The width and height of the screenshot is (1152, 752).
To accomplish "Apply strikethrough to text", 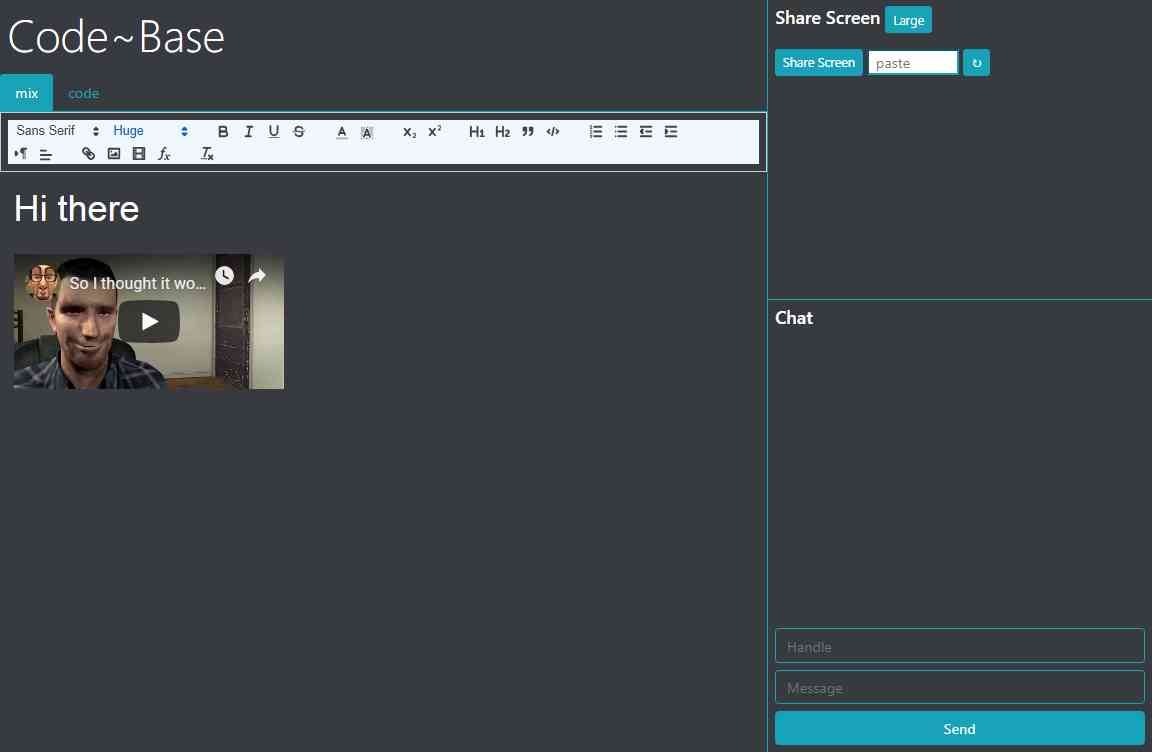I will coord(299,132).
